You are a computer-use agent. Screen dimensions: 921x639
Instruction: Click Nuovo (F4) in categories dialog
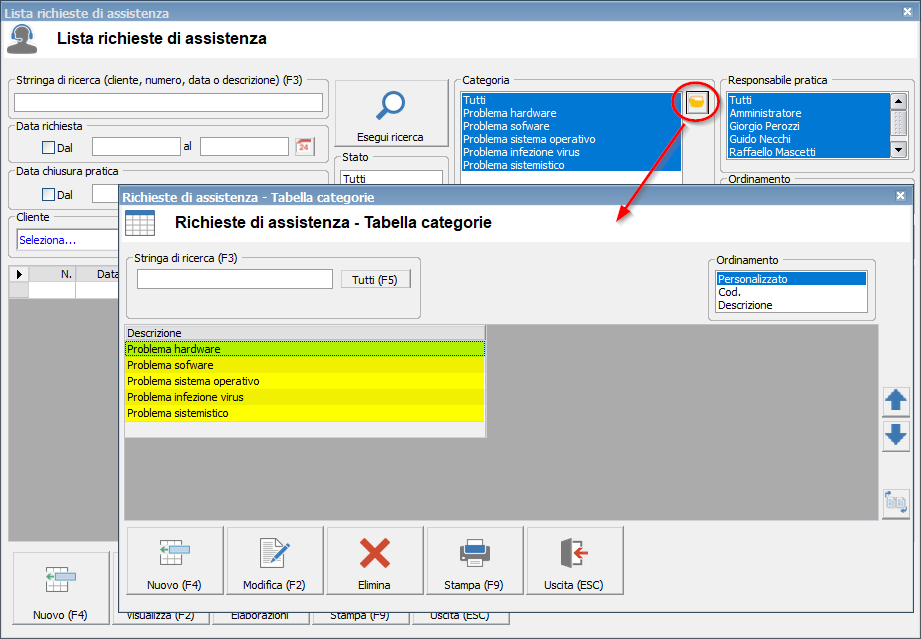click(x=174, y=561)
